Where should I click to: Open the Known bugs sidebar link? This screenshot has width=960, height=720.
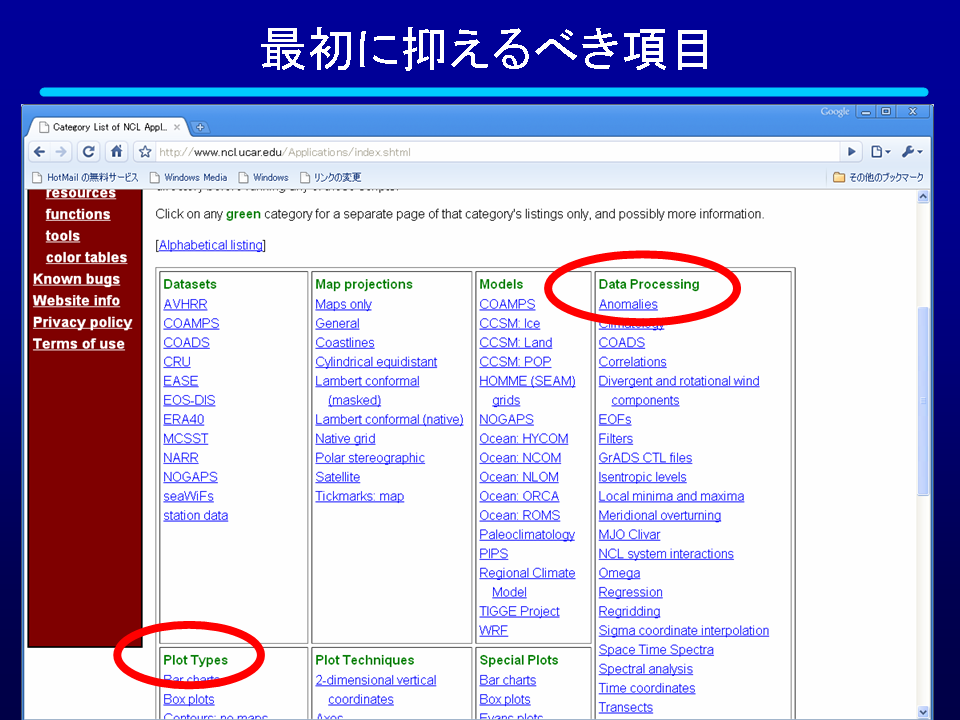(77, 279)
